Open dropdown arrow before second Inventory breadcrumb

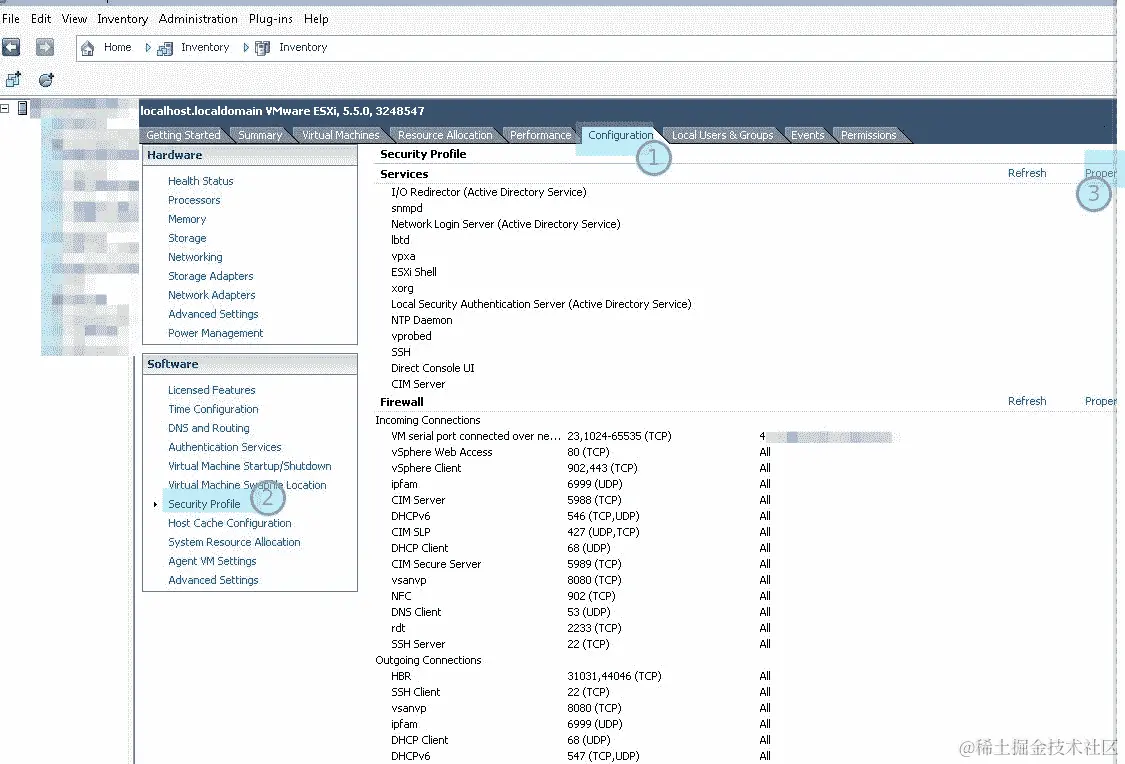click(x=246, y=47)
